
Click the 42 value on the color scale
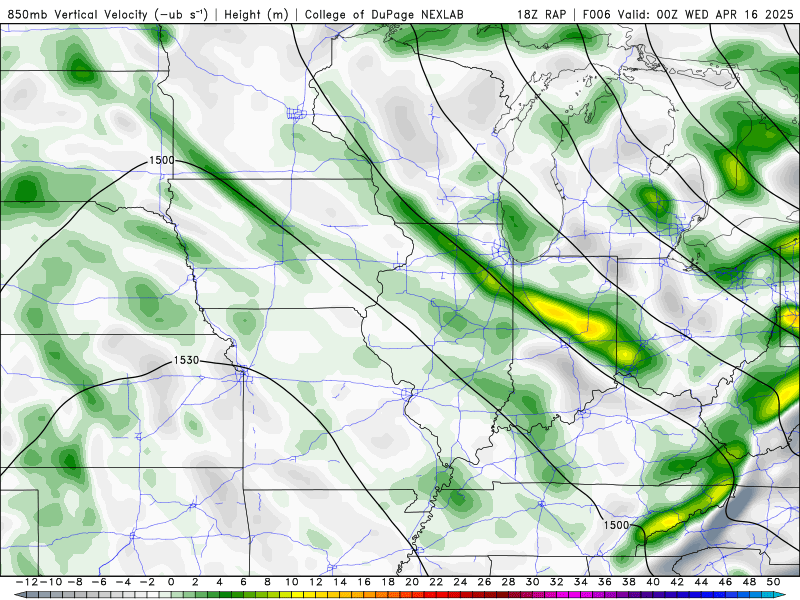click(677, 582)
